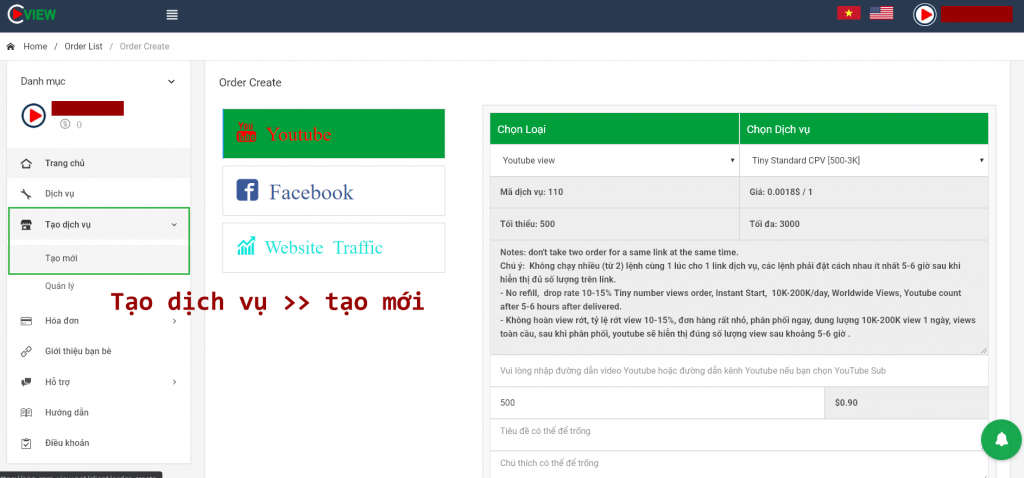Screen dimensions: 1024x478
Task: Click the card icon beside Hóa đơn
Action: coord(26,321)
